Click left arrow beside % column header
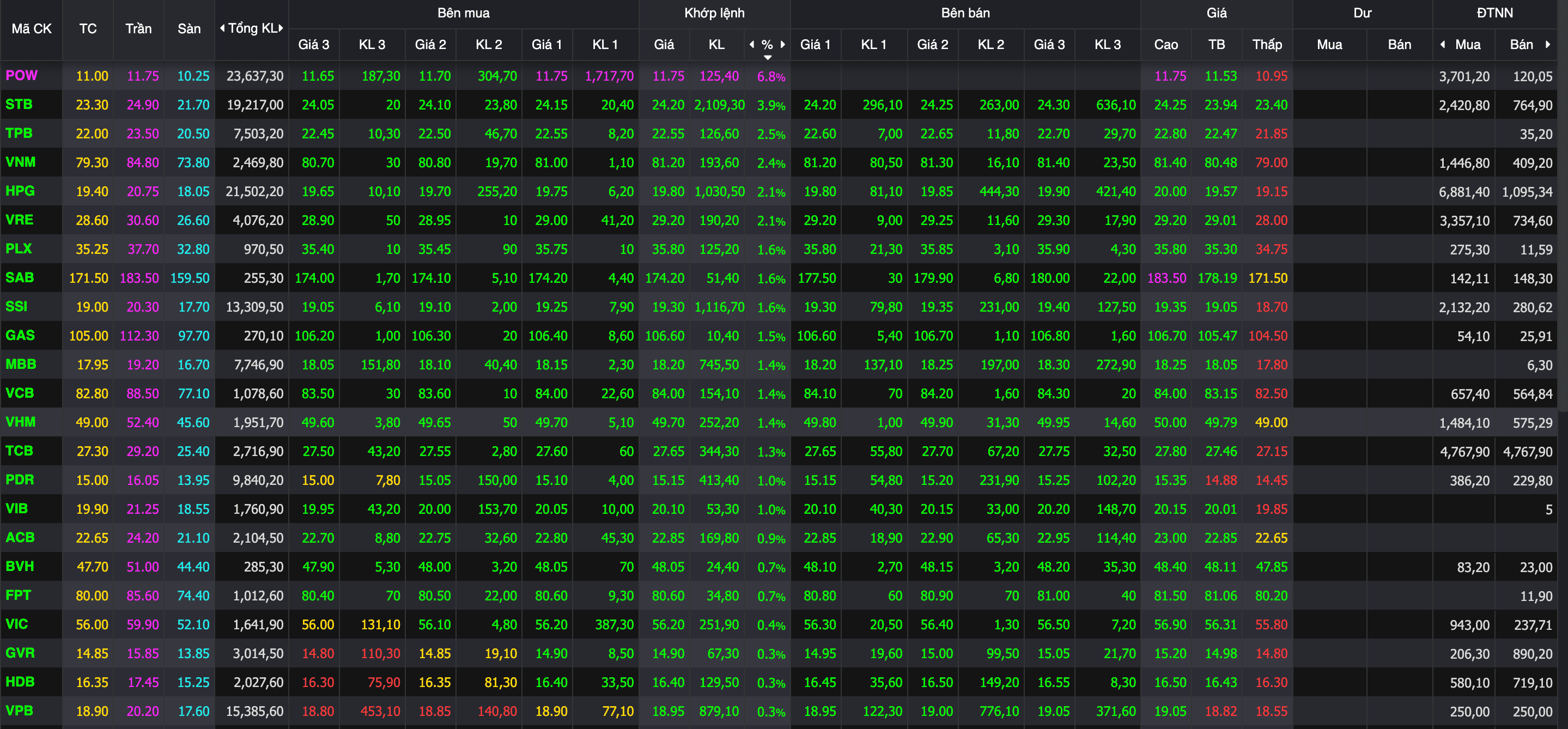The image size is (1568, 729). 752,45
